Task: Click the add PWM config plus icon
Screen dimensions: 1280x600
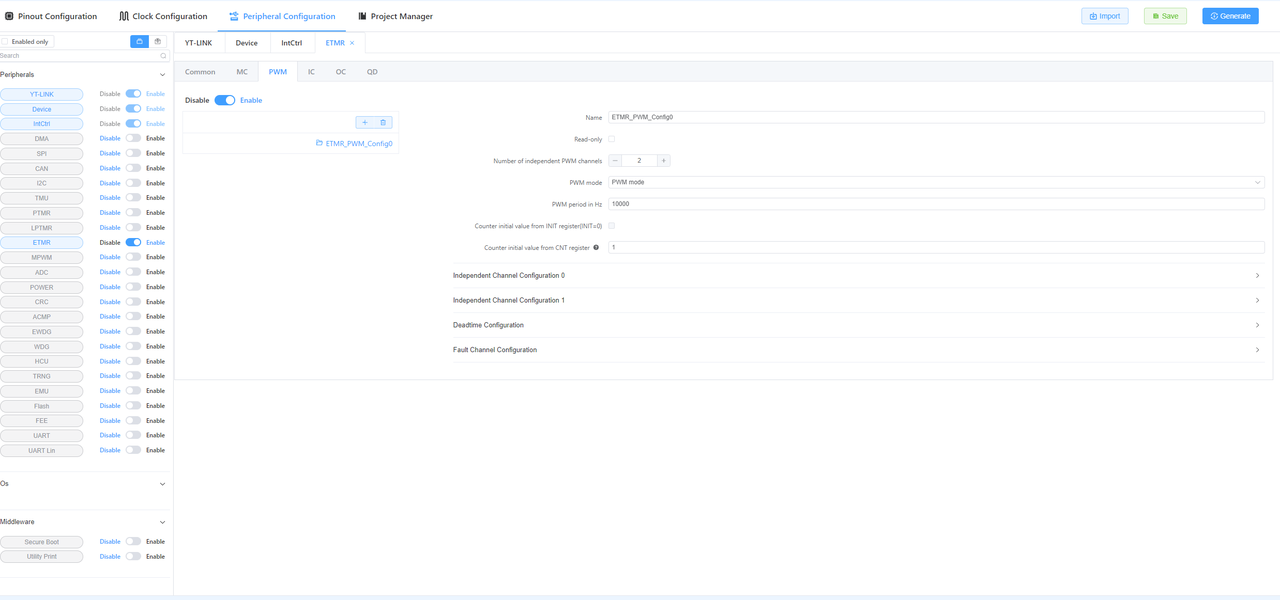Action: (365, 122)
